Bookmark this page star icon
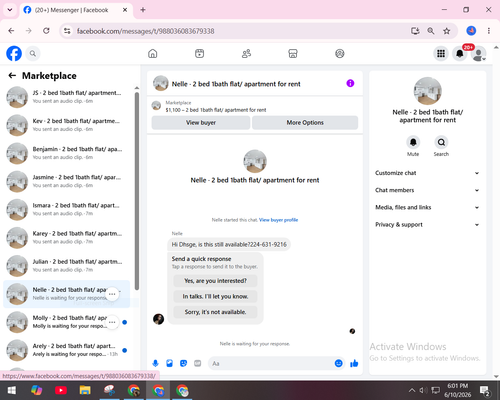Screen dimensions: 500x400 [x=447, y=31]
